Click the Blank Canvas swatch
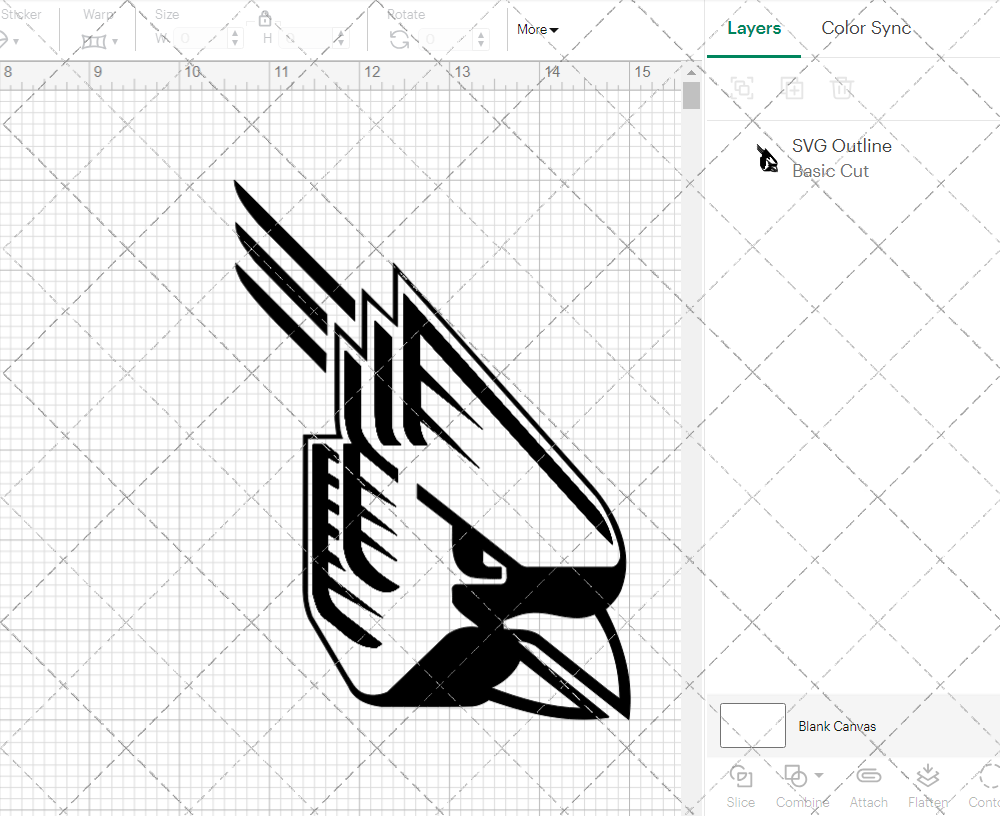 coord(751,726)
